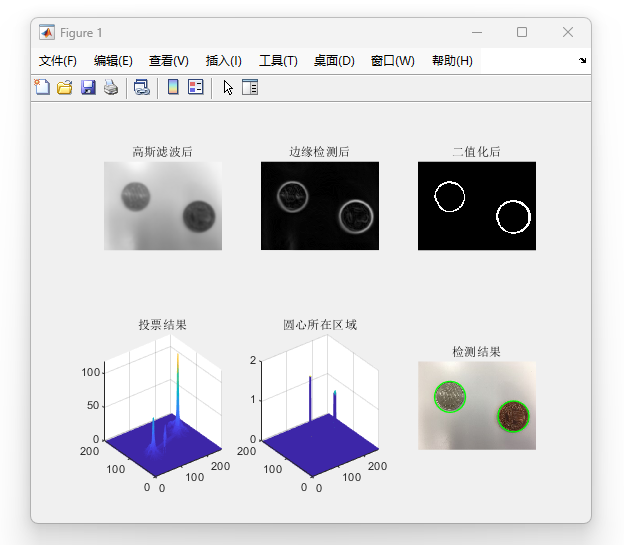Click the New Figure icon
This screenshot has height=545, width=624.
pyautogui.click(x=42, y=88)
